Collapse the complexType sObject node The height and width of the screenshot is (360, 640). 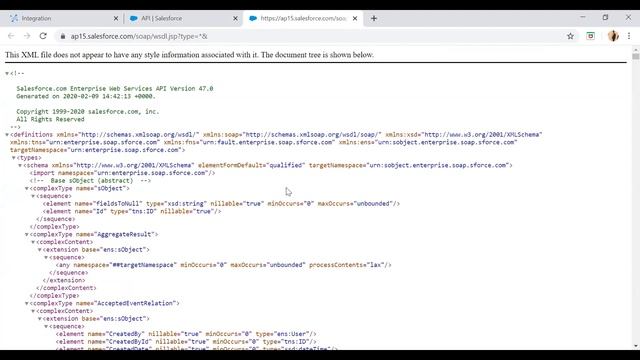(x=27, y=189)
